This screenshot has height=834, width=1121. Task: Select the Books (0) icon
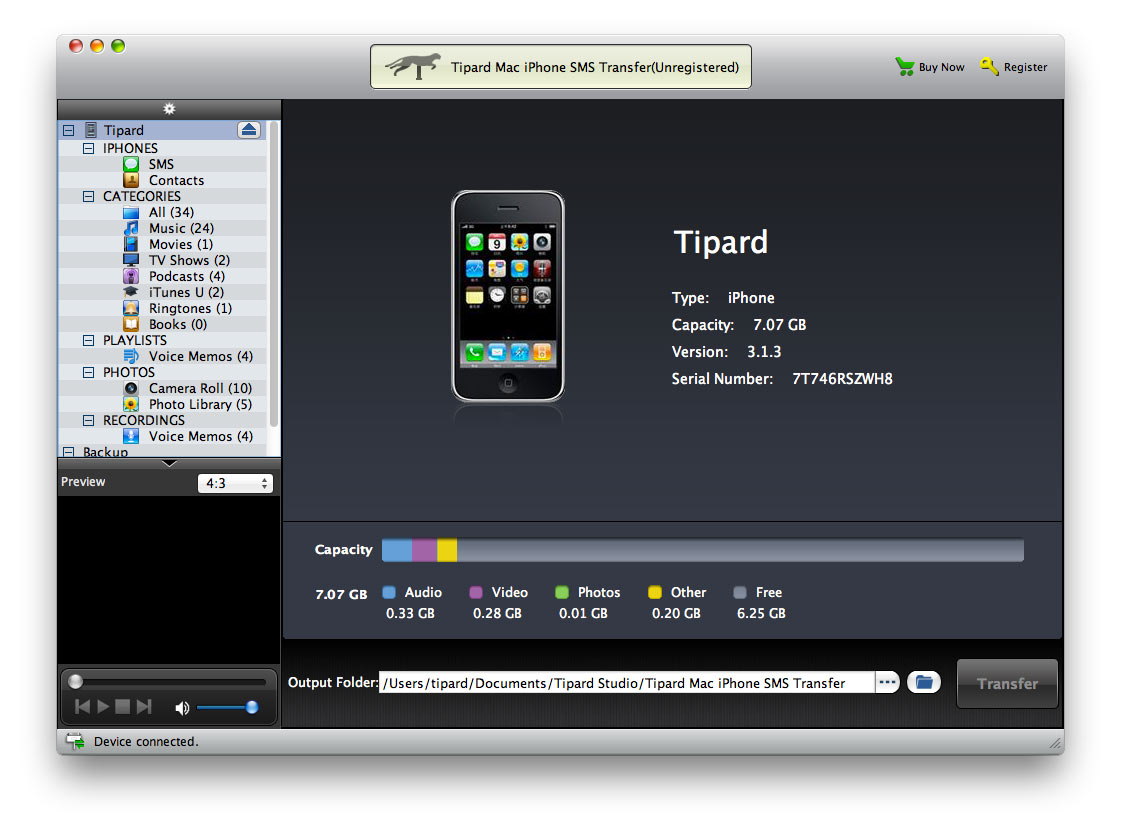(131, 324)
